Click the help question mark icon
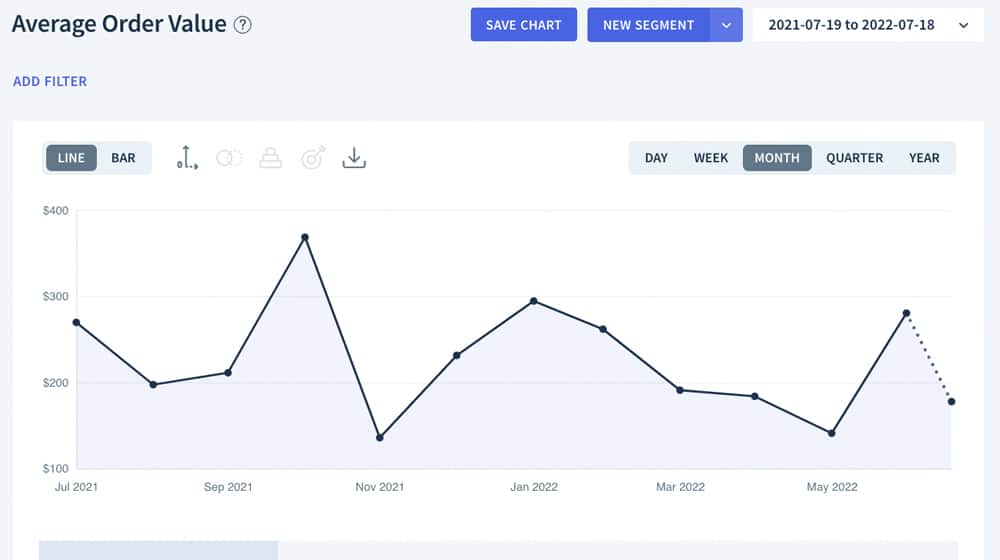This screenshot has width=1000, height=560. 242,25
